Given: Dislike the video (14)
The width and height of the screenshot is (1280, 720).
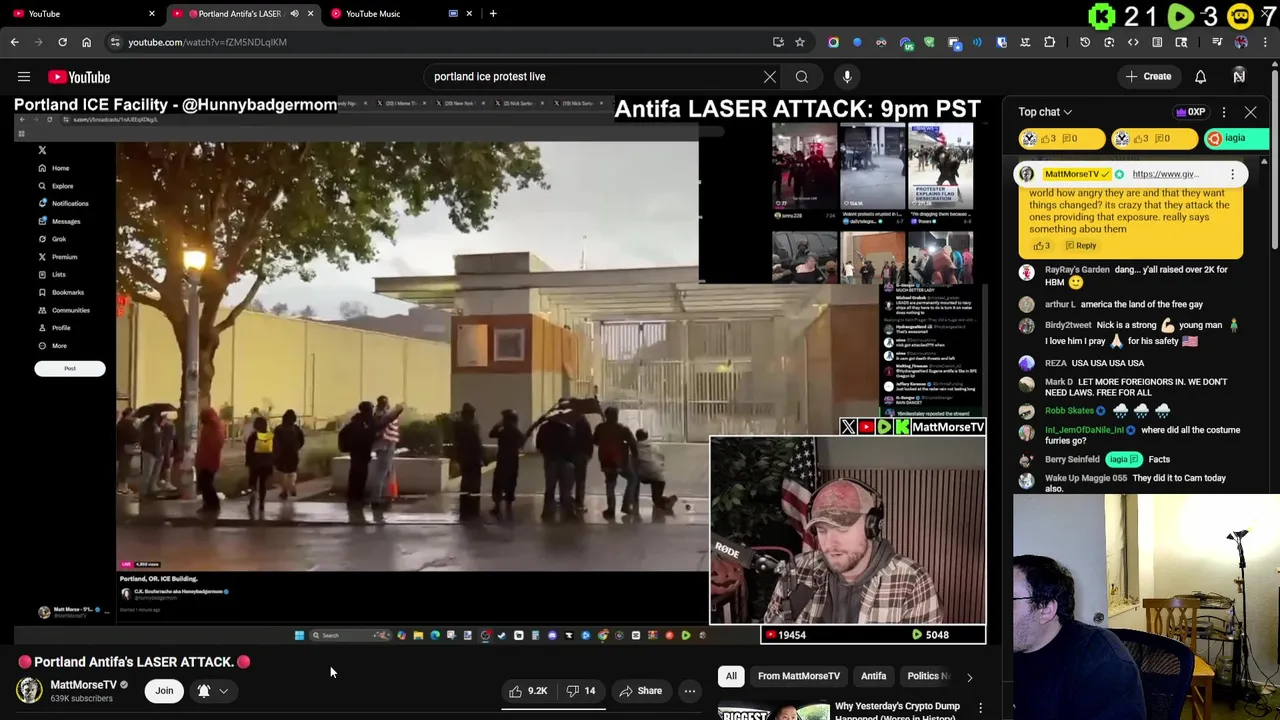Looking at the screenshot, I should [x=581, y=691].
